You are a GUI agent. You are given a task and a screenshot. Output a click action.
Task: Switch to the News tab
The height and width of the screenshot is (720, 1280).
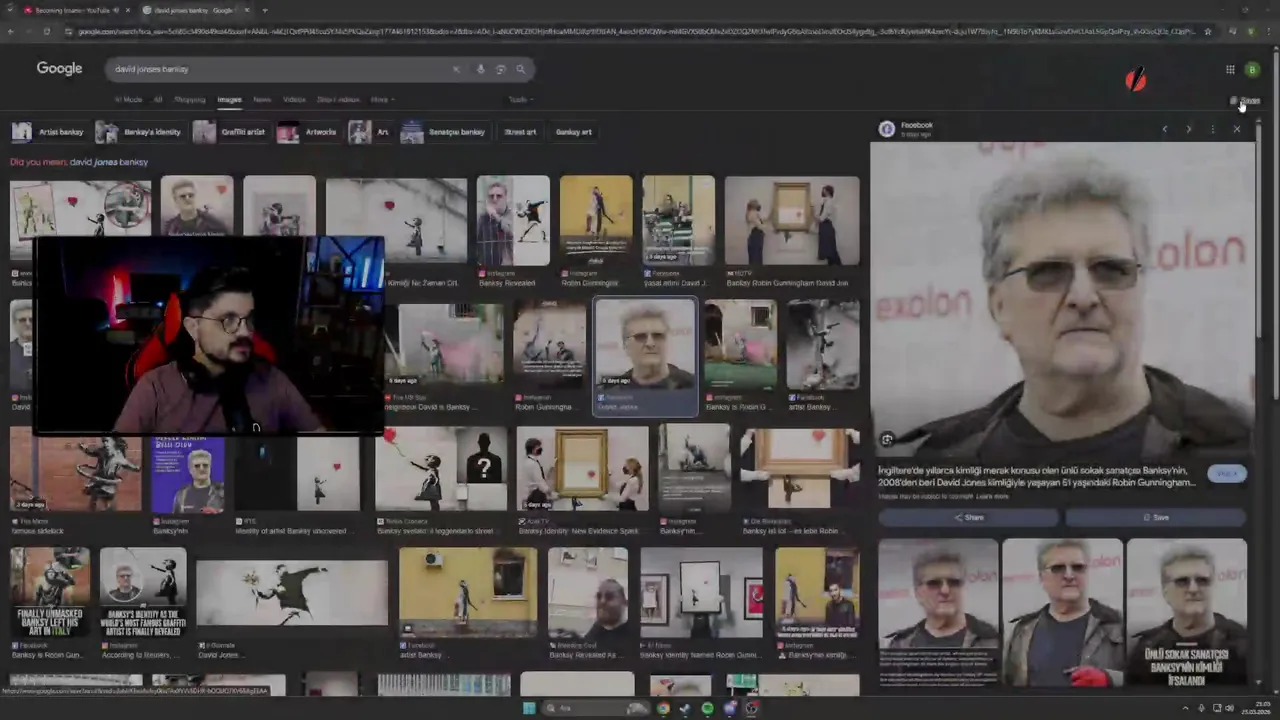(x=262, y=99)
